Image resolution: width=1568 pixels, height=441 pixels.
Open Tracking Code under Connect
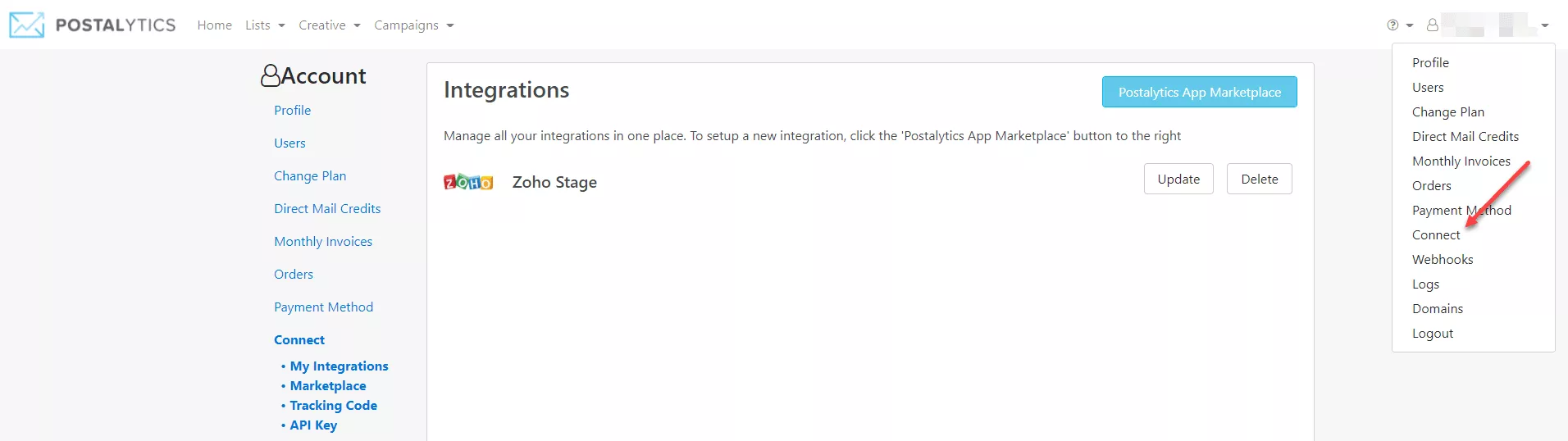click(x=333, y=405)
